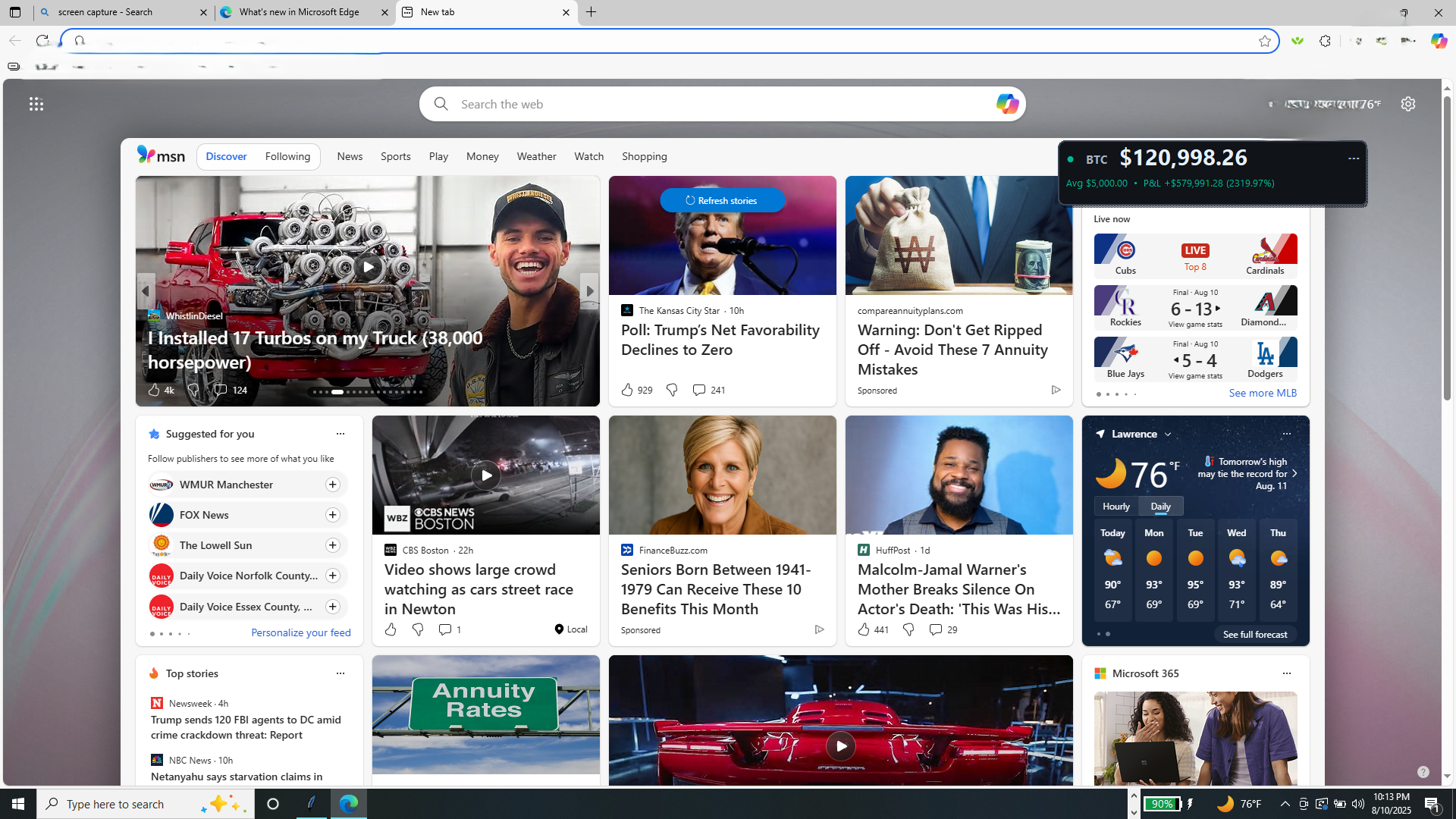Expand the Lawrence location dropdown

coord(1168,435)
